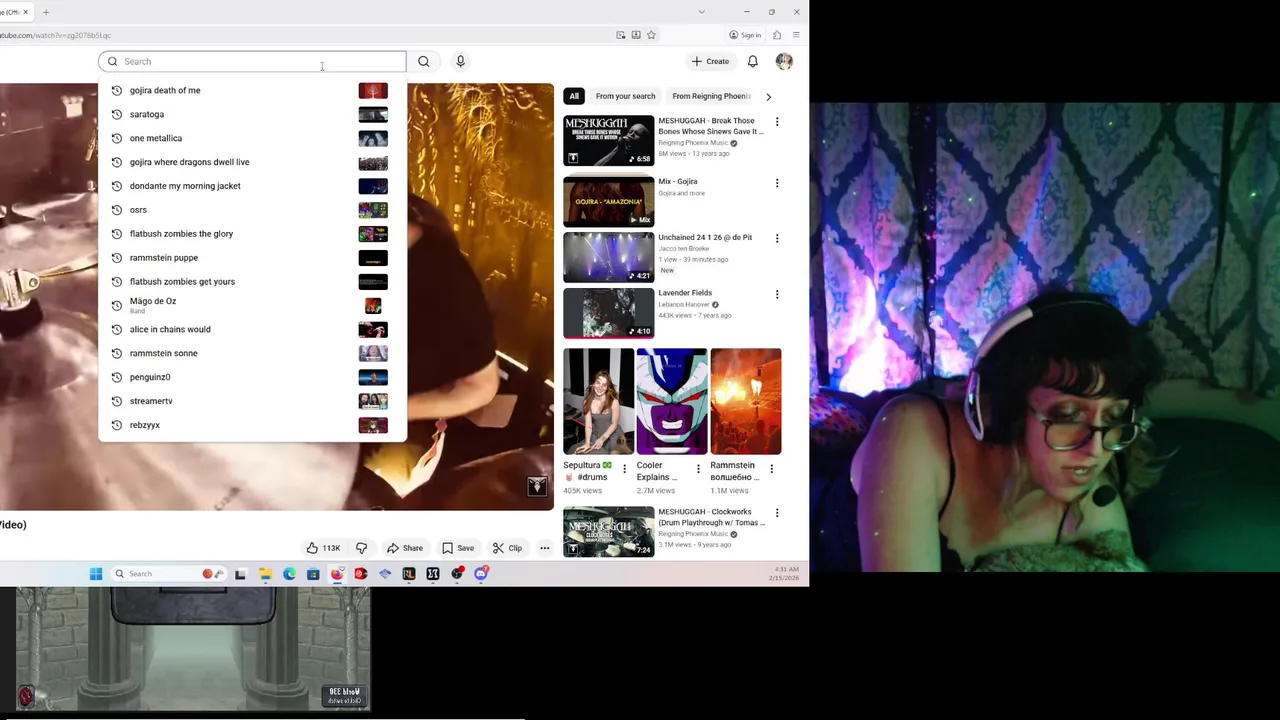
Task: Focus the YouTube Search input field
Action: (x=252, y=61)
